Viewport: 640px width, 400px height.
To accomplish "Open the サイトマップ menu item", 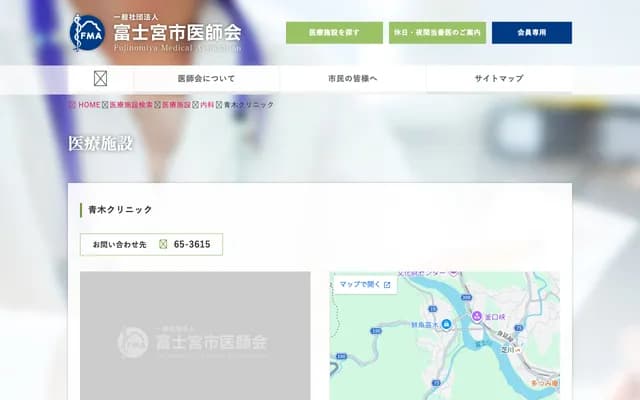I will pos(499,78).
